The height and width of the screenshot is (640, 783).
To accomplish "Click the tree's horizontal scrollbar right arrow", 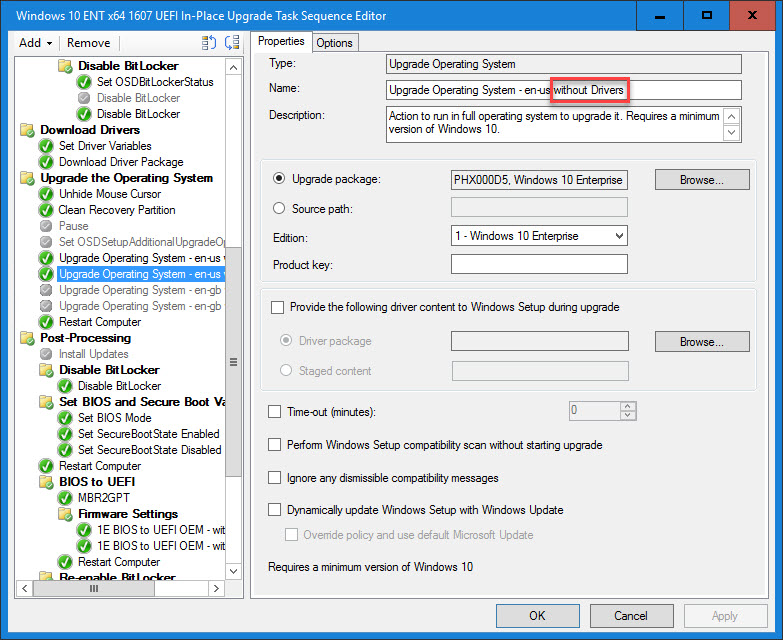I will coord(217,588).
